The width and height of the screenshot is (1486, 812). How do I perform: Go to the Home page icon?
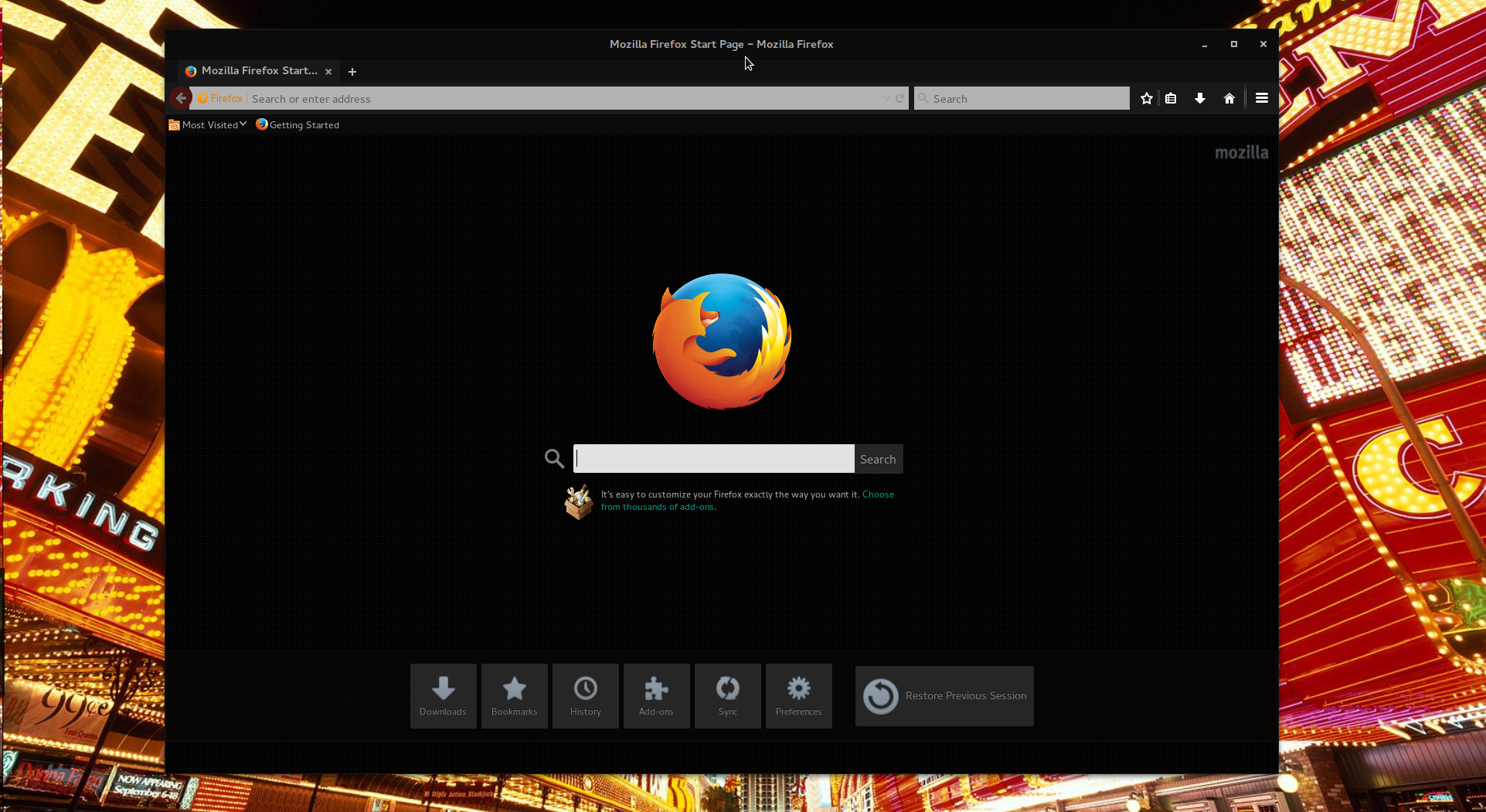click(1229, 98)
